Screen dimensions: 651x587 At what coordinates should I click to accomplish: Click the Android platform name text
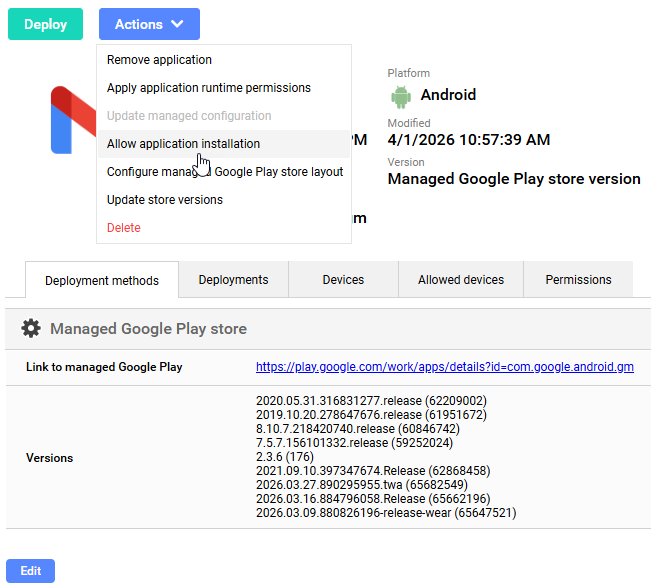coord(448,95)
